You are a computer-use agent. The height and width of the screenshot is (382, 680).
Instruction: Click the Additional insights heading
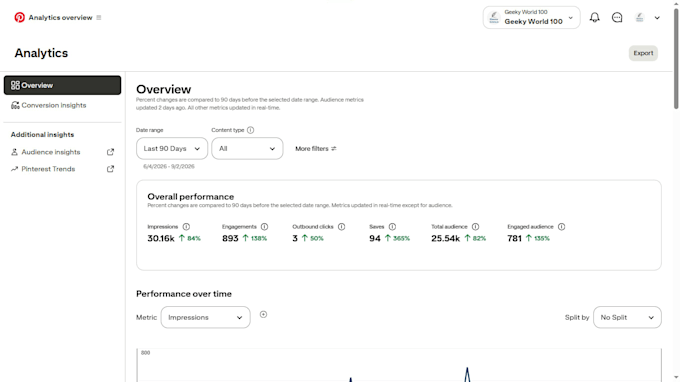[42, 135]
